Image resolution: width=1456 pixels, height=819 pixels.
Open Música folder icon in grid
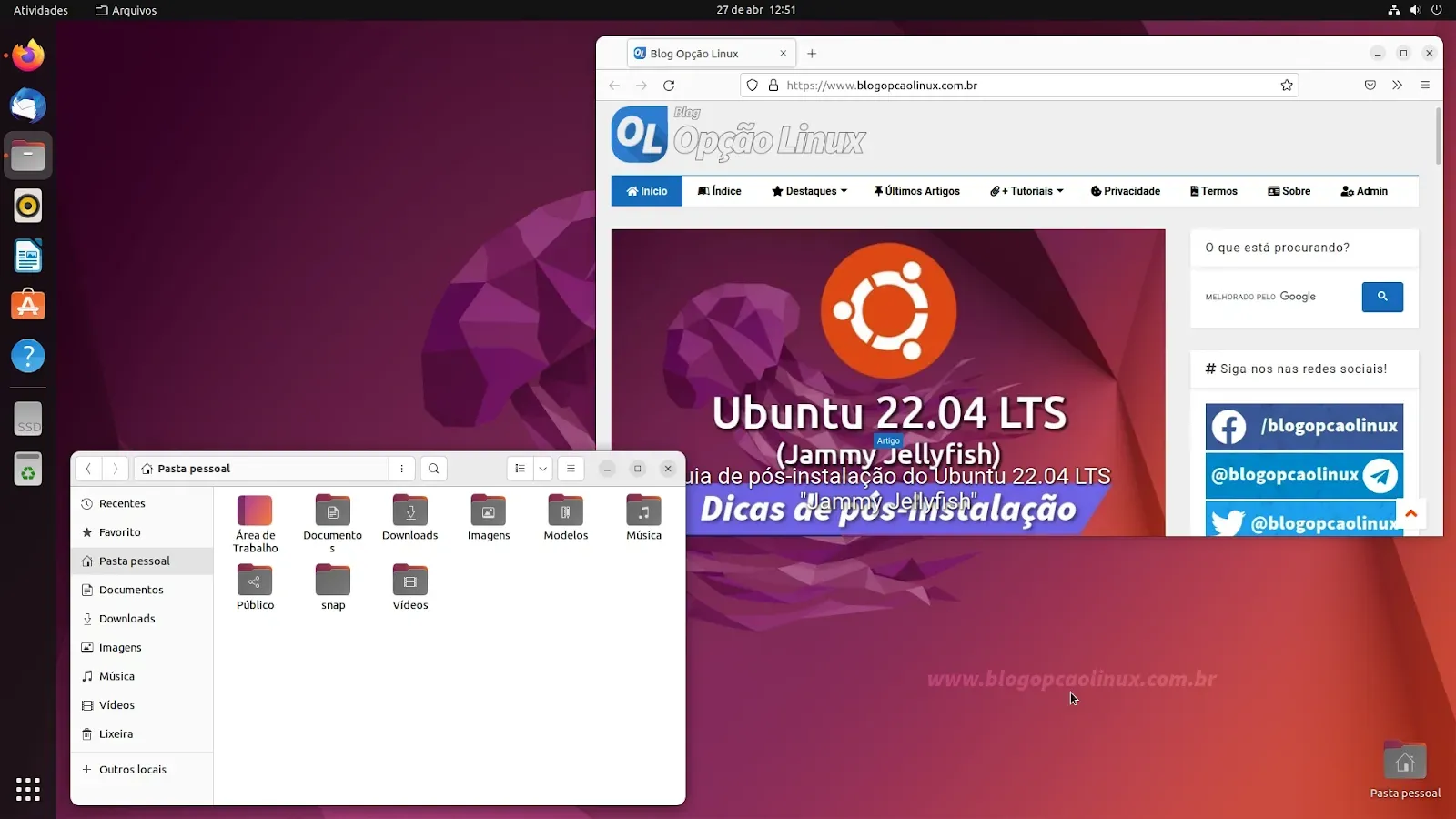(643, 518)
